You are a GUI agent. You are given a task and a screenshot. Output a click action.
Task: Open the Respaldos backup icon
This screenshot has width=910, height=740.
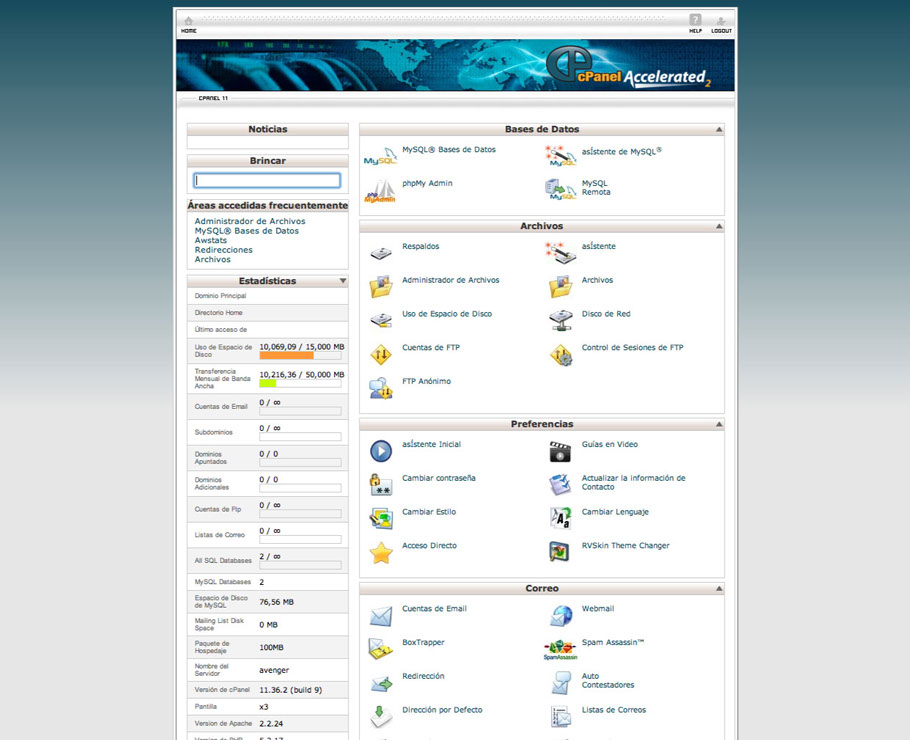380,253
